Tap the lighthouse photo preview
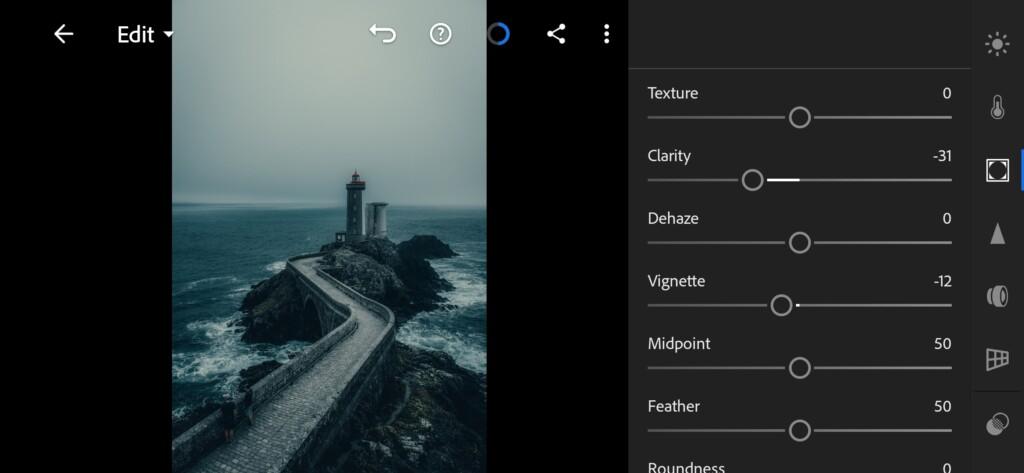The height and width of the screenshot is (473, 1024). pyautogui.click(x=329, y=236)
